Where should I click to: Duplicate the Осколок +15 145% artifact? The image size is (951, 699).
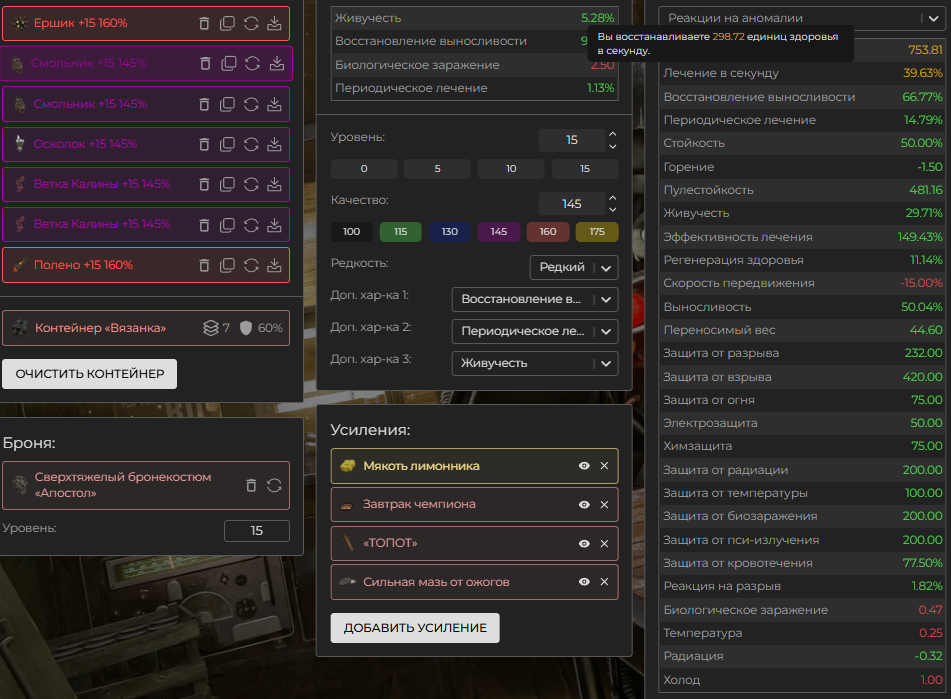[228, 144]
